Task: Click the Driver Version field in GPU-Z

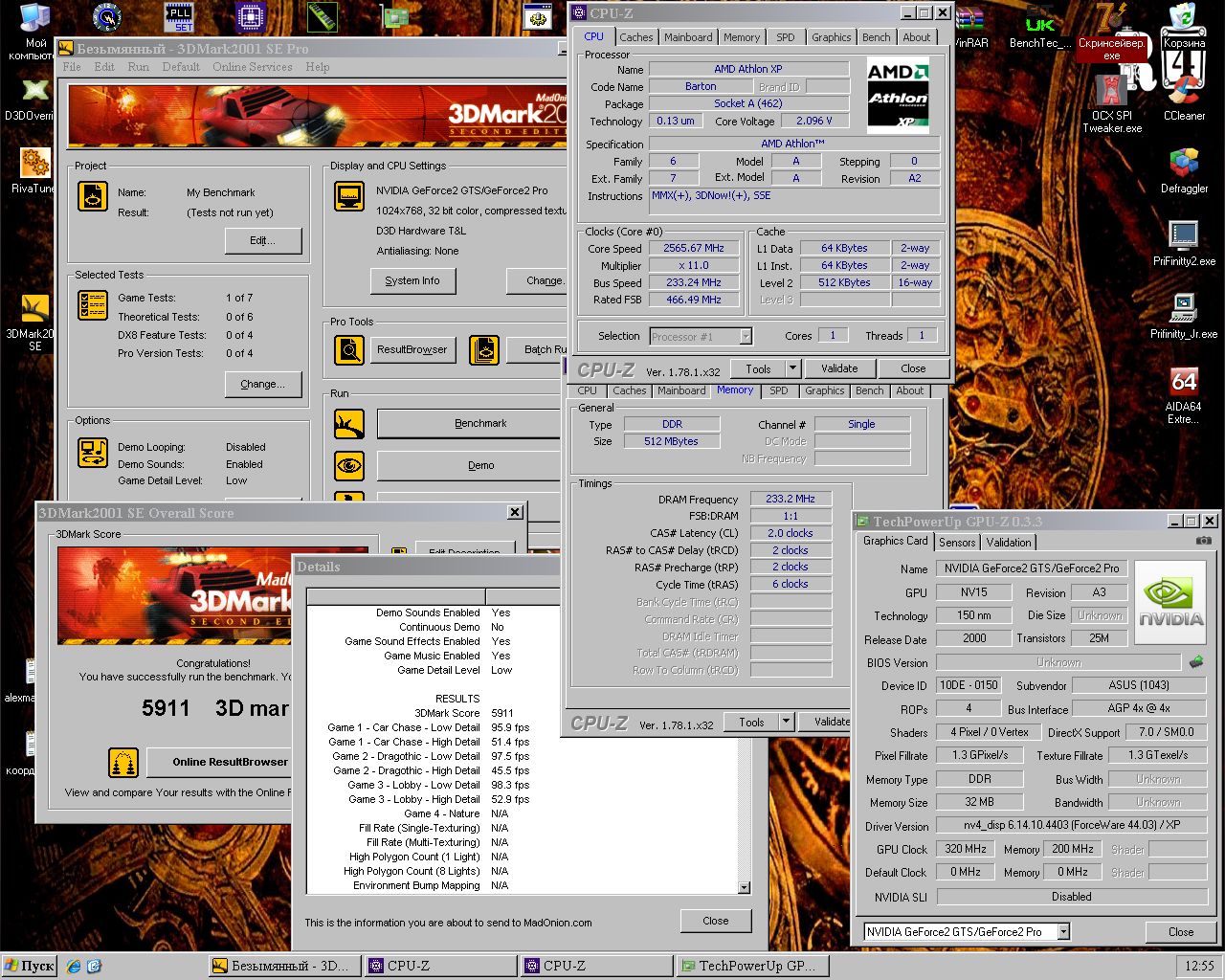Action: click(1072, 824)
